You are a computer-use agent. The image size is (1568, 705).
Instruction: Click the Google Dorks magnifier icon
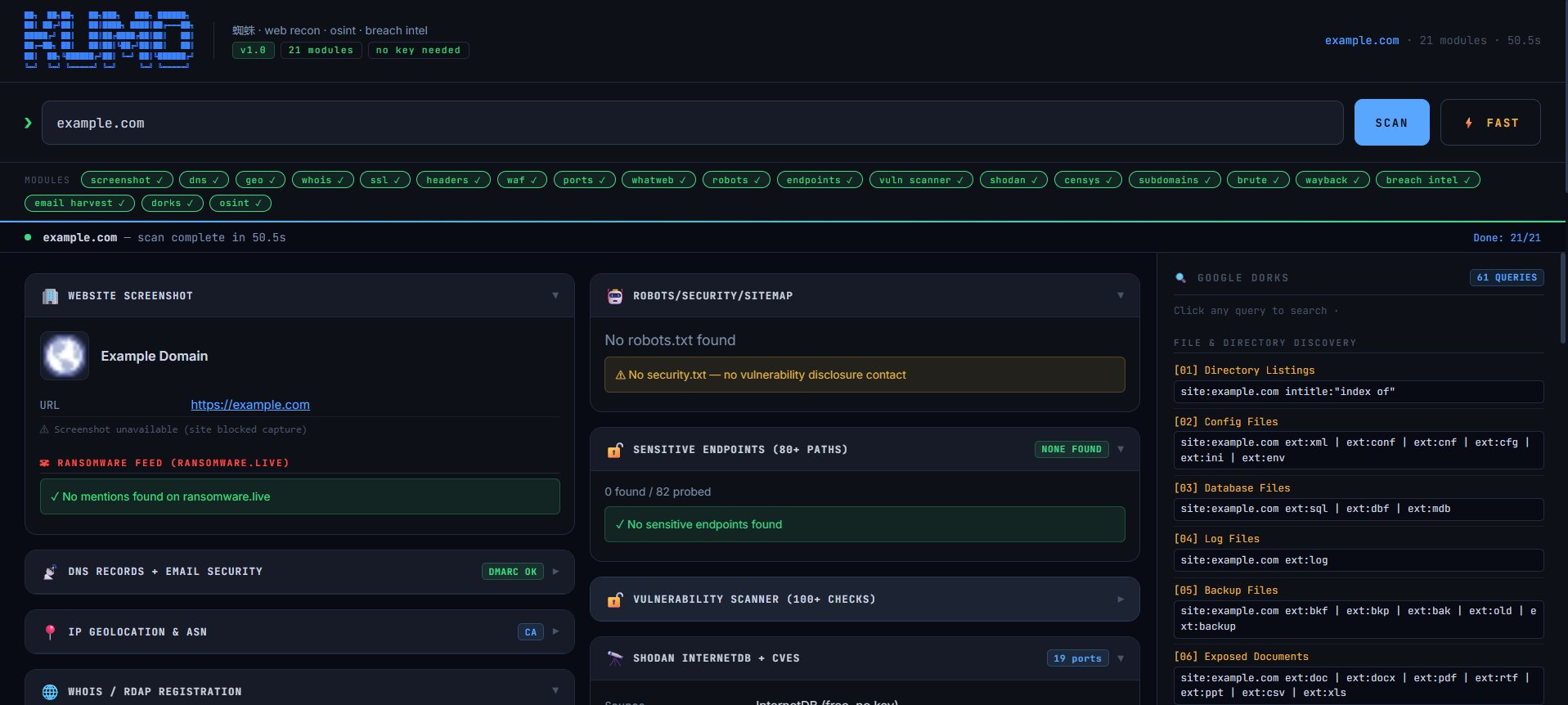pyautogui.click(x=1180, y=278)
